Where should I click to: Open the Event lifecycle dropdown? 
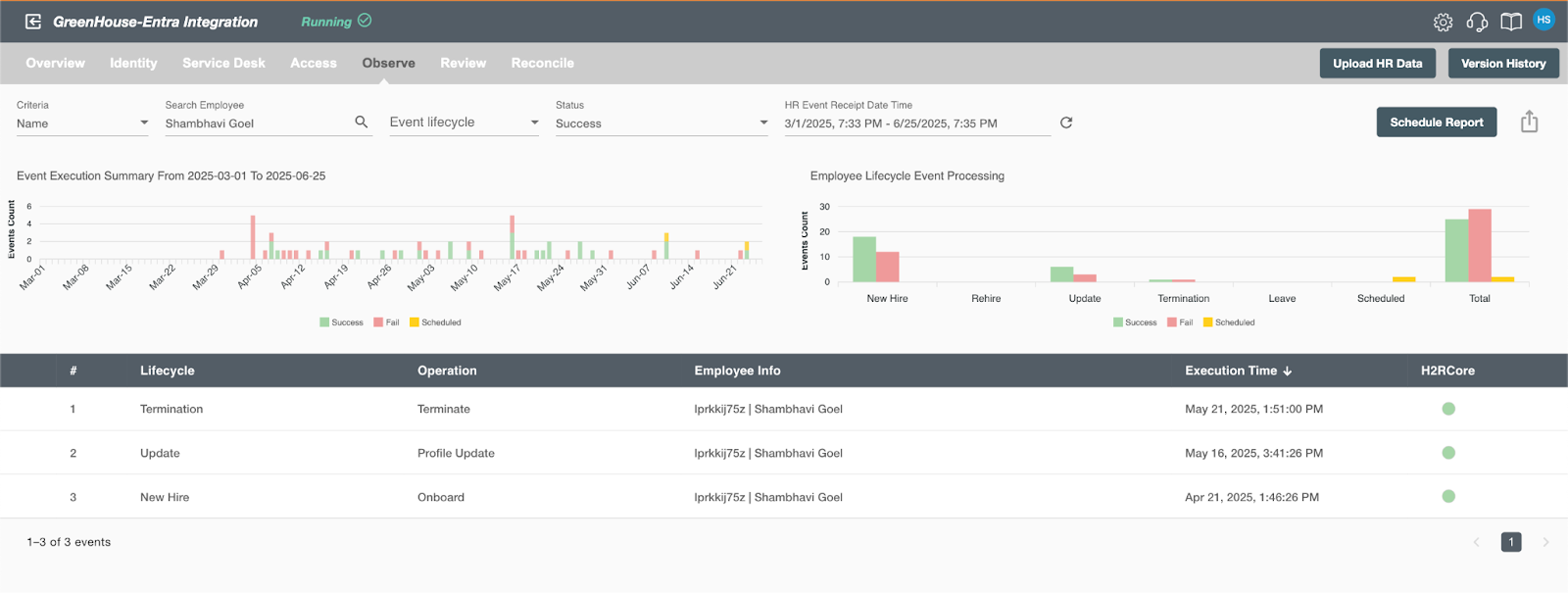[465, 123]
